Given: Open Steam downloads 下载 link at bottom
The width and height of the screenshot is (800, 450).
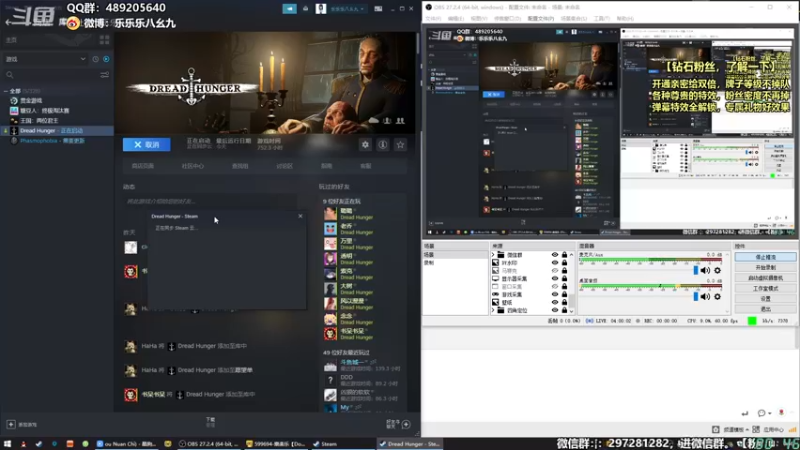Looking at the screenshot, I should point(210,421).
